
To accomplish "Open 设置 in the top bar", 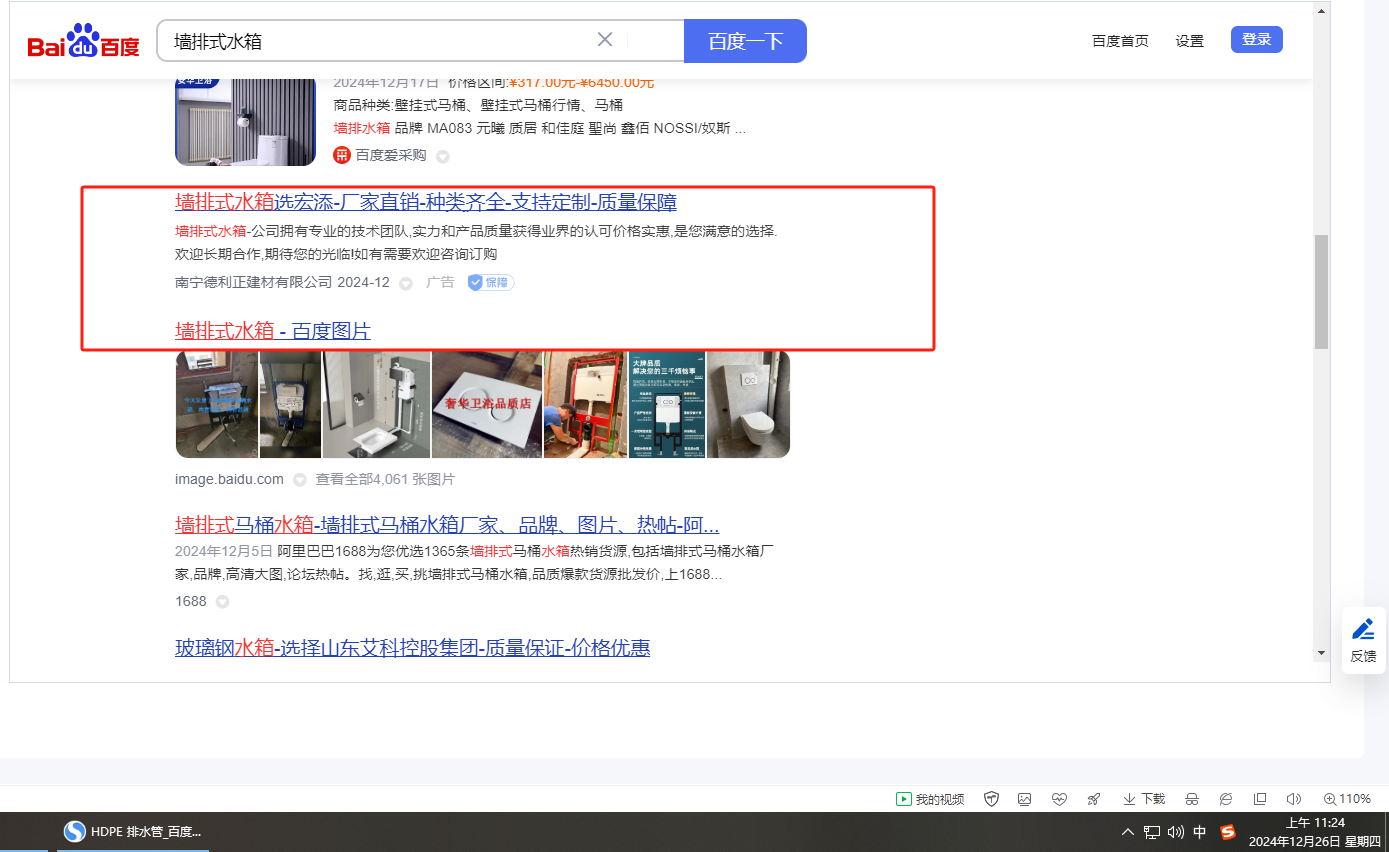I will coord(1190,41).
